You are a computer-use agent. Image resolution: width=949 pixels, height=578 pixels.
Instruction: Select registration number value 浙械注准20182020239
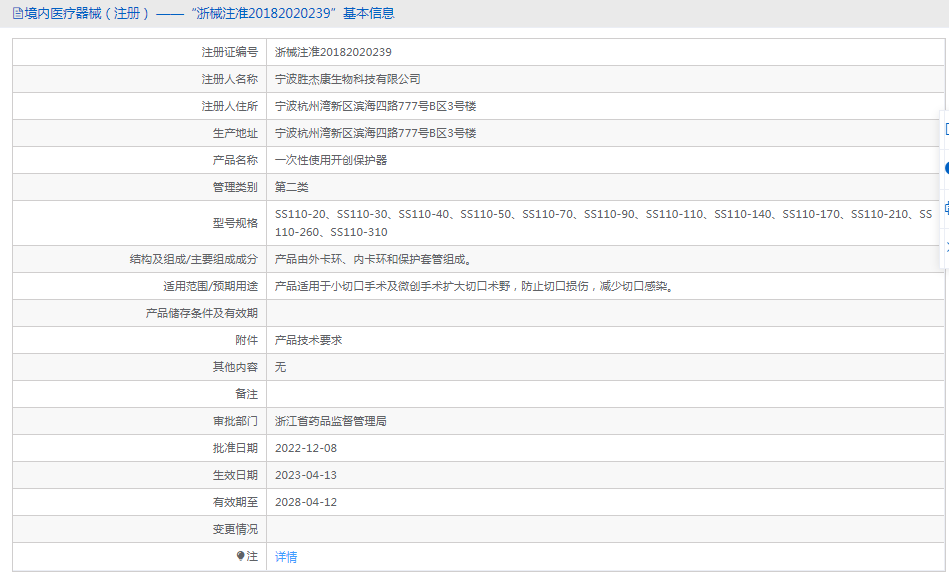333,53
